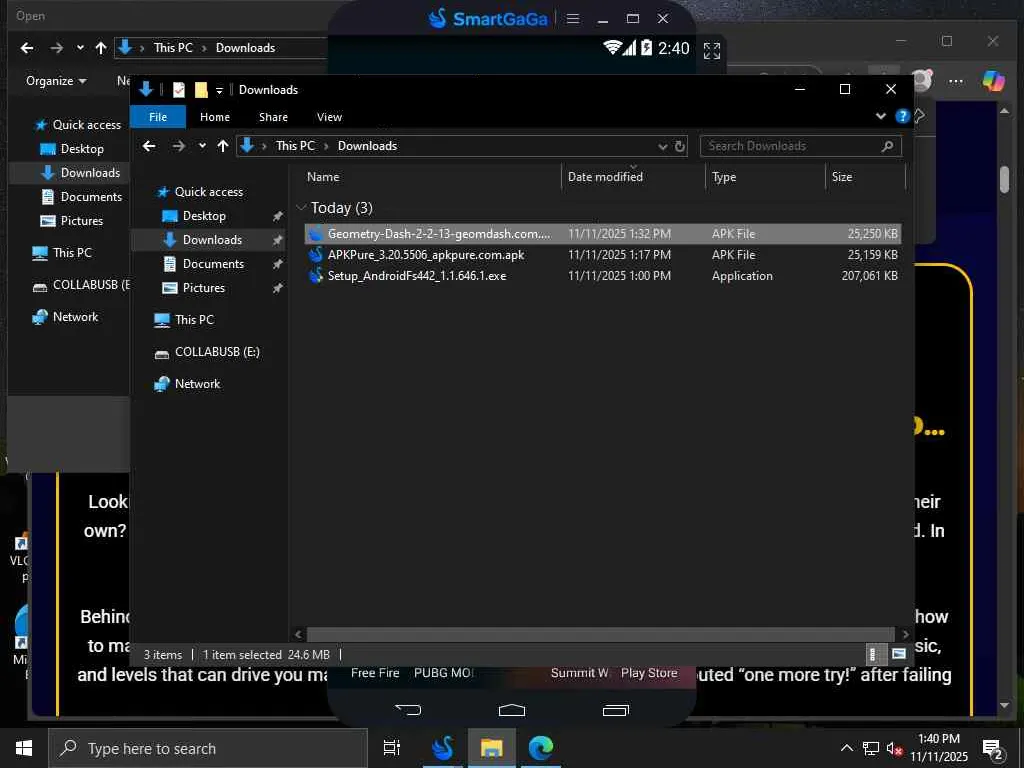
Task: Switch to the Home ribbon tab
Action: pos(215,117)
